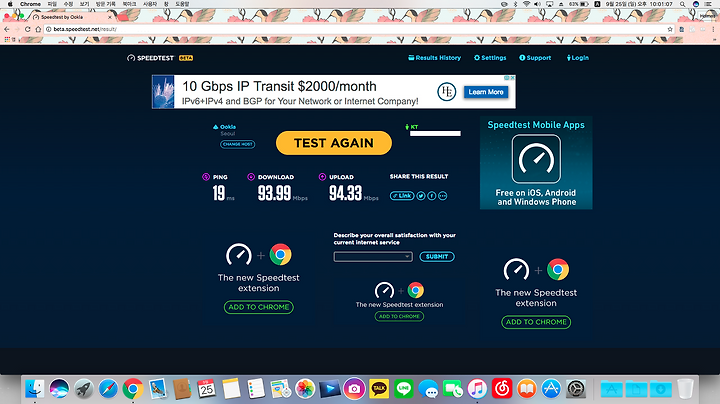The width and height of the screenshot is (720, 404).
Task: Click the Ookla server name
Action: coord(228,127)
